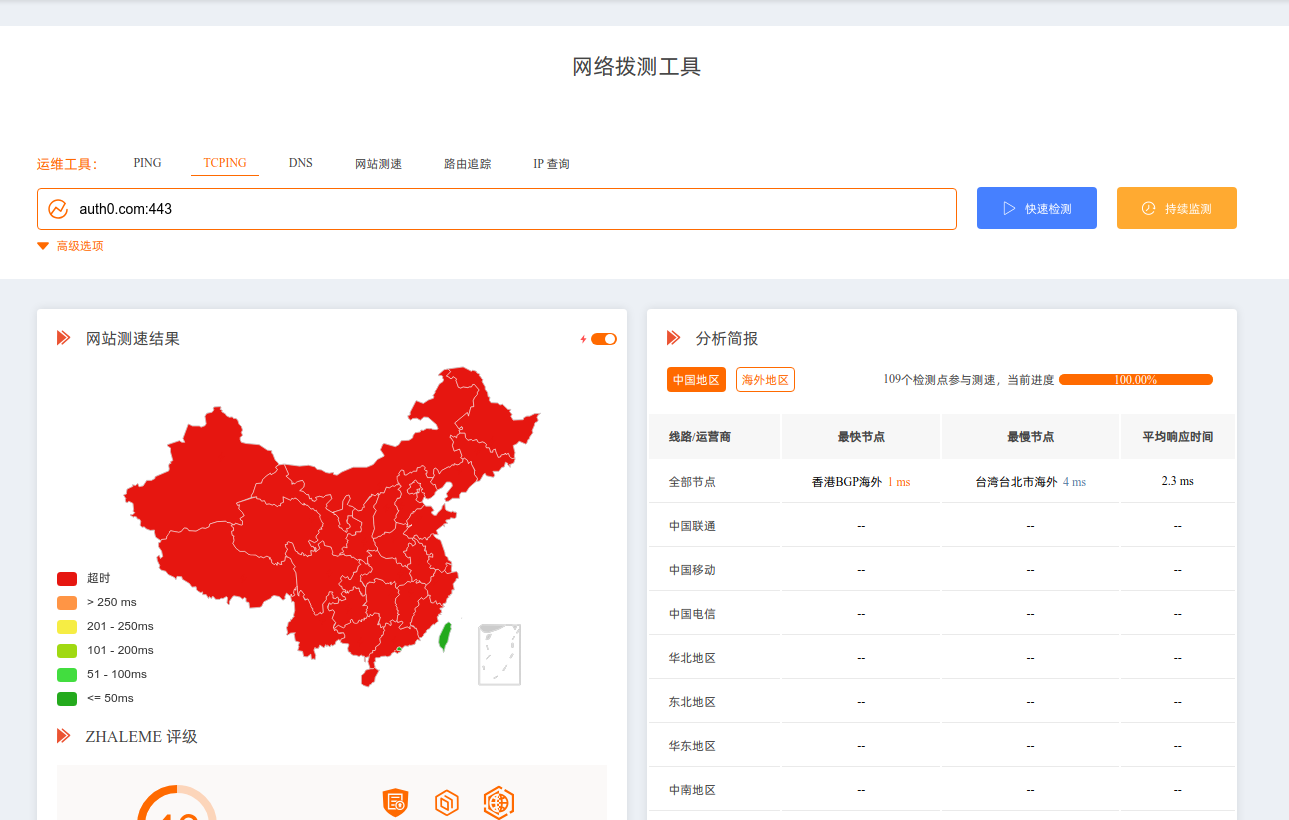Screen dimensions: 1289x820
Task: Click the South China Sea inset map
Action: coord(499,655)
